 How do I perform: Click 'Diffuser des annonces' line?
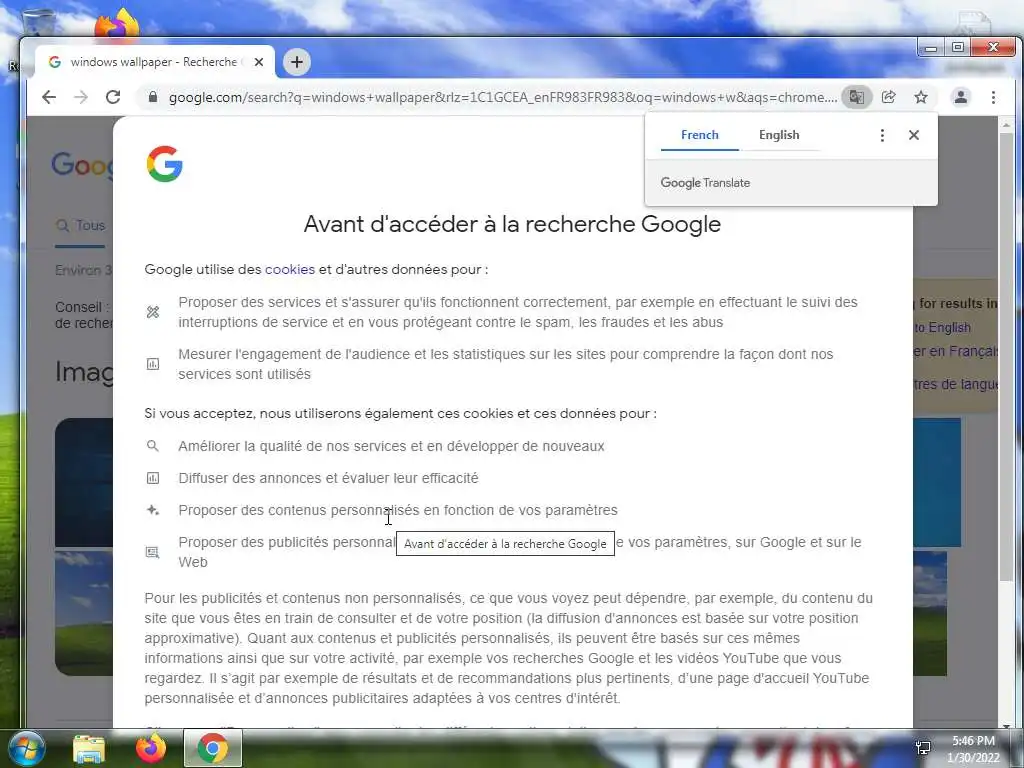click(328, 478)
